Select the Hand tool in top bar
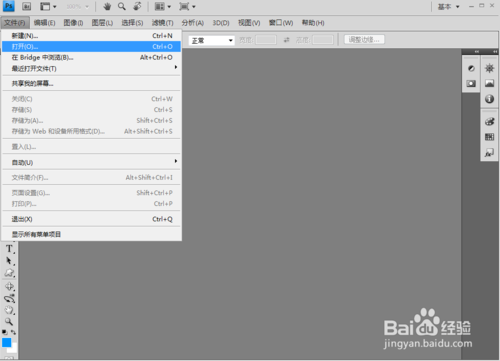 click(107, 6)
